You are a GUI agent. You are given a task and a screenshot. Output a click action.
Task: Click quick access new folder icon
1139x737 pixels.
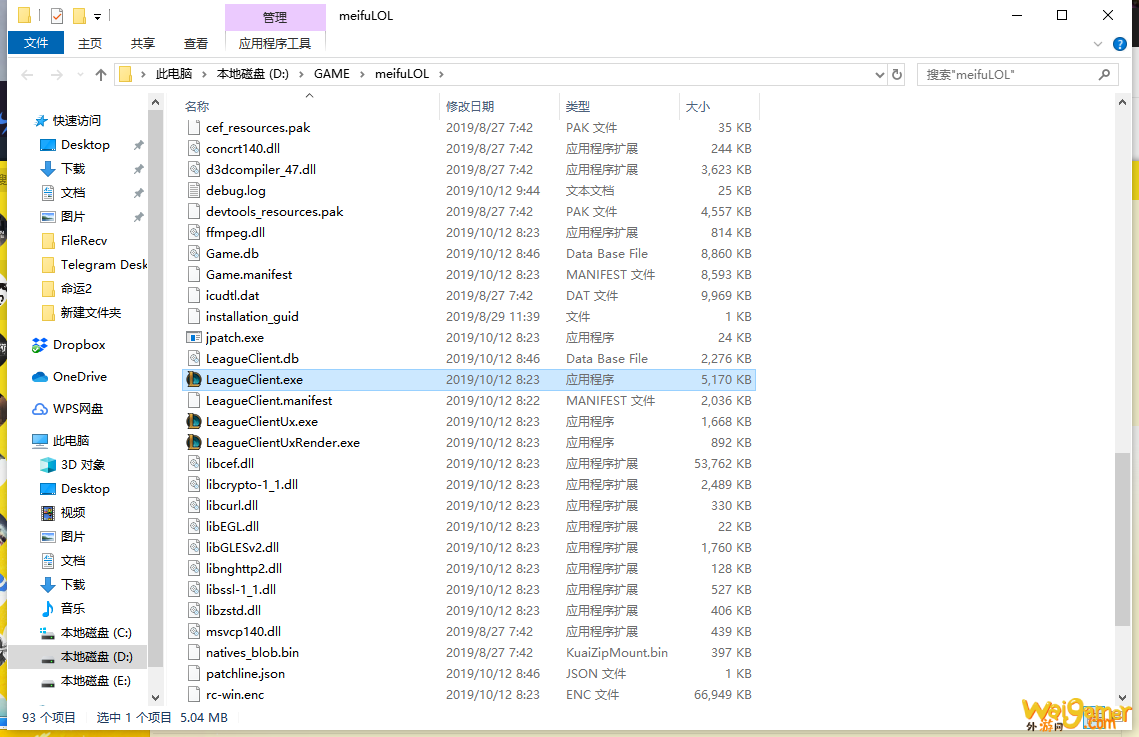[79, 15]
